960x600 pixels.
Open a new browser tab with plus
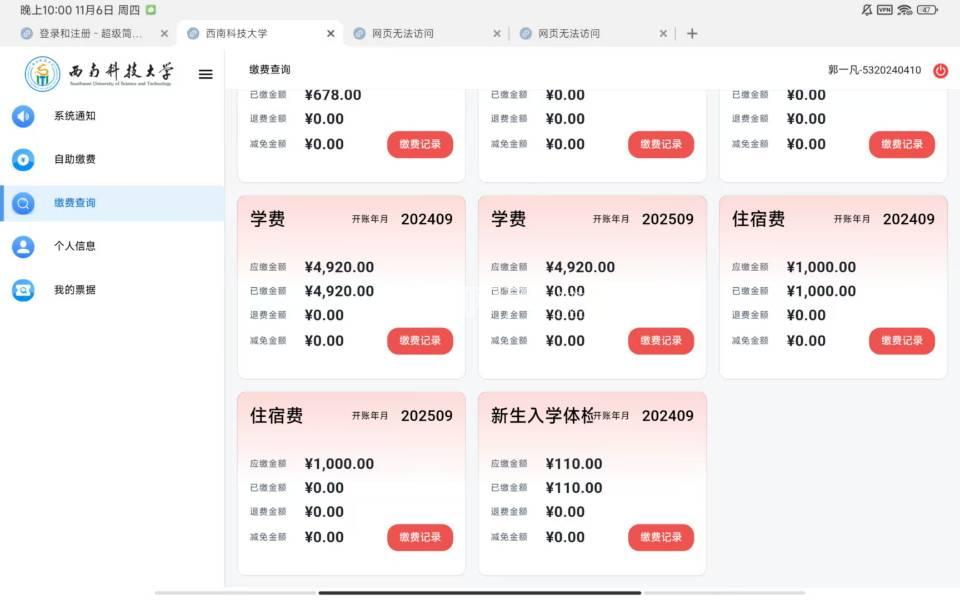(692, 33)
